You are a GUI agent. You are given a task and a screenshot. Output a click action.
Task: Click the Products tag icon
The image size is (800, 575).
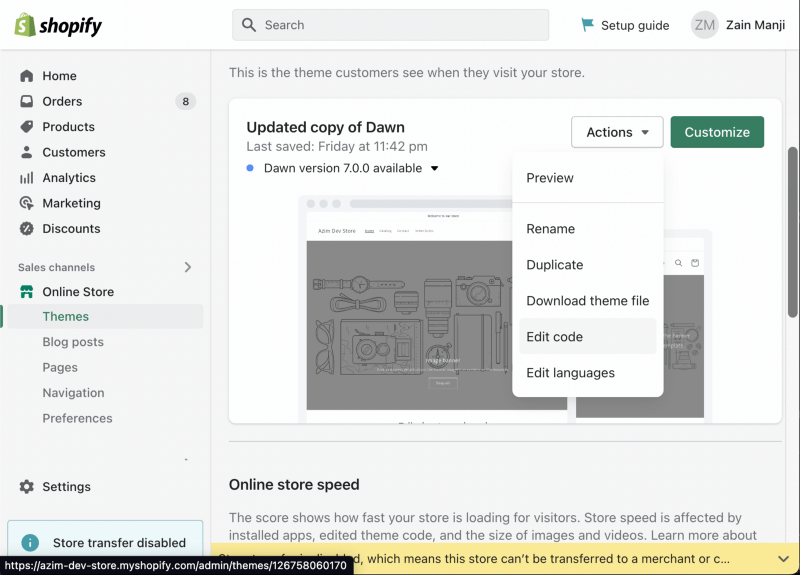pyautogui.click(x=27, y=127)
